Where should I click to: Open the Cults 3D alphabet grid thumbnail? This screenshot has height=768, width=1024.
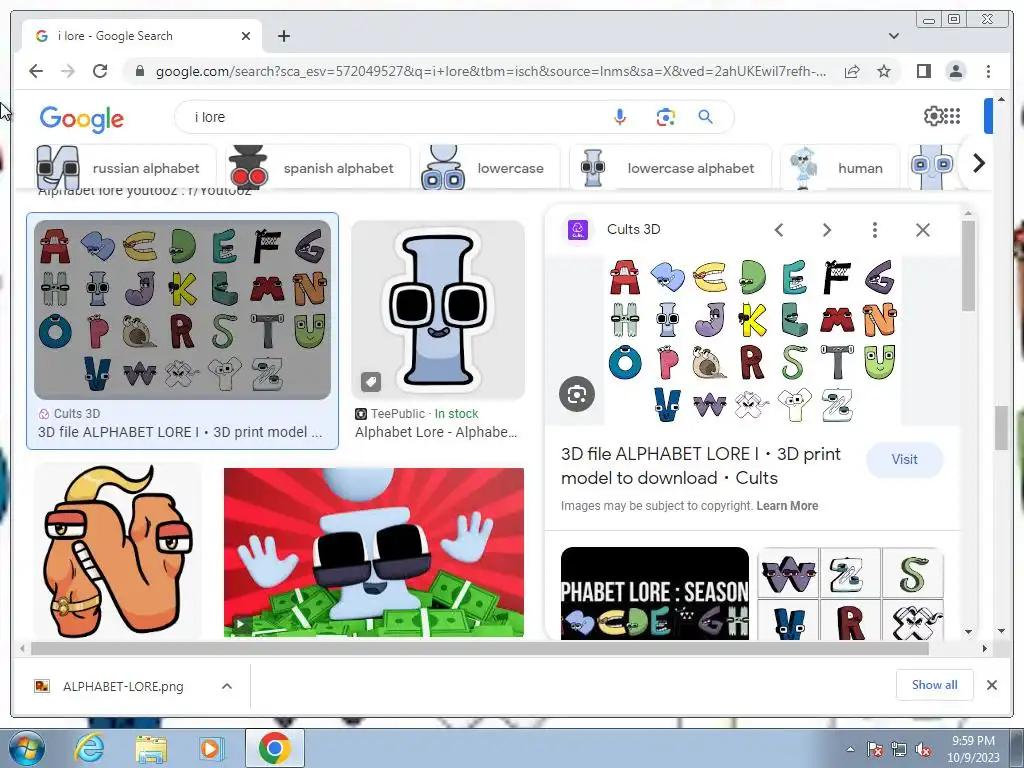tap(182, 310)
